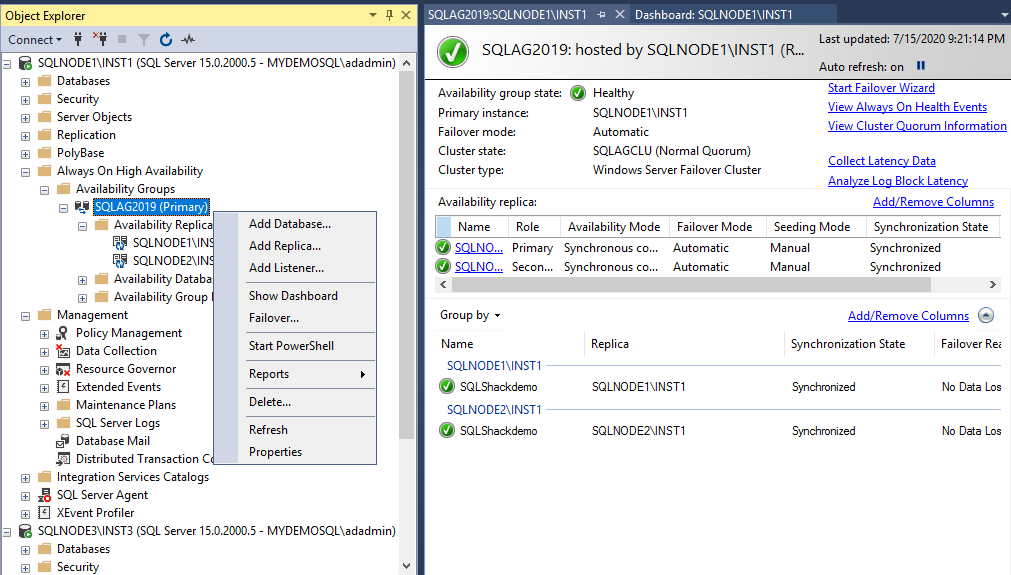Open the Connect dropdown
Viewport: 1011px width, 575px height.
point(35,39)
